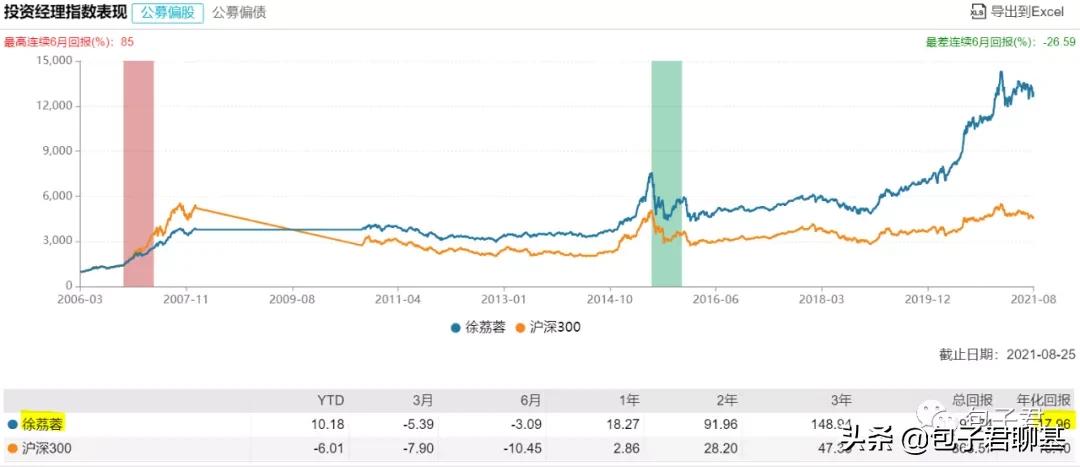This screenshot has width=1080, height=467.
Task: Click the Excel file export icon
Action: 978,11
